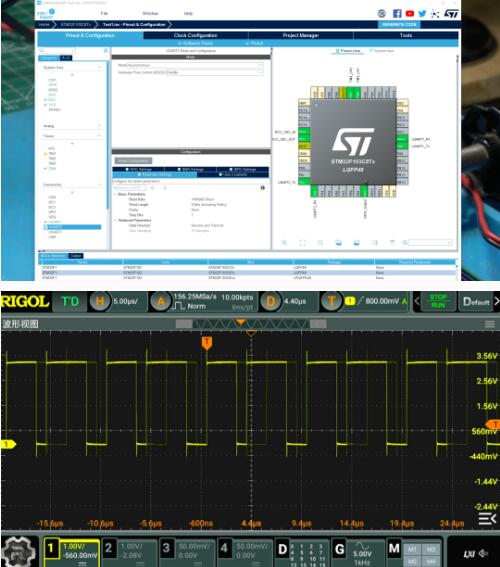Toggle the D digital channels panel
The image size is (500, 567).
pos(303,552)
